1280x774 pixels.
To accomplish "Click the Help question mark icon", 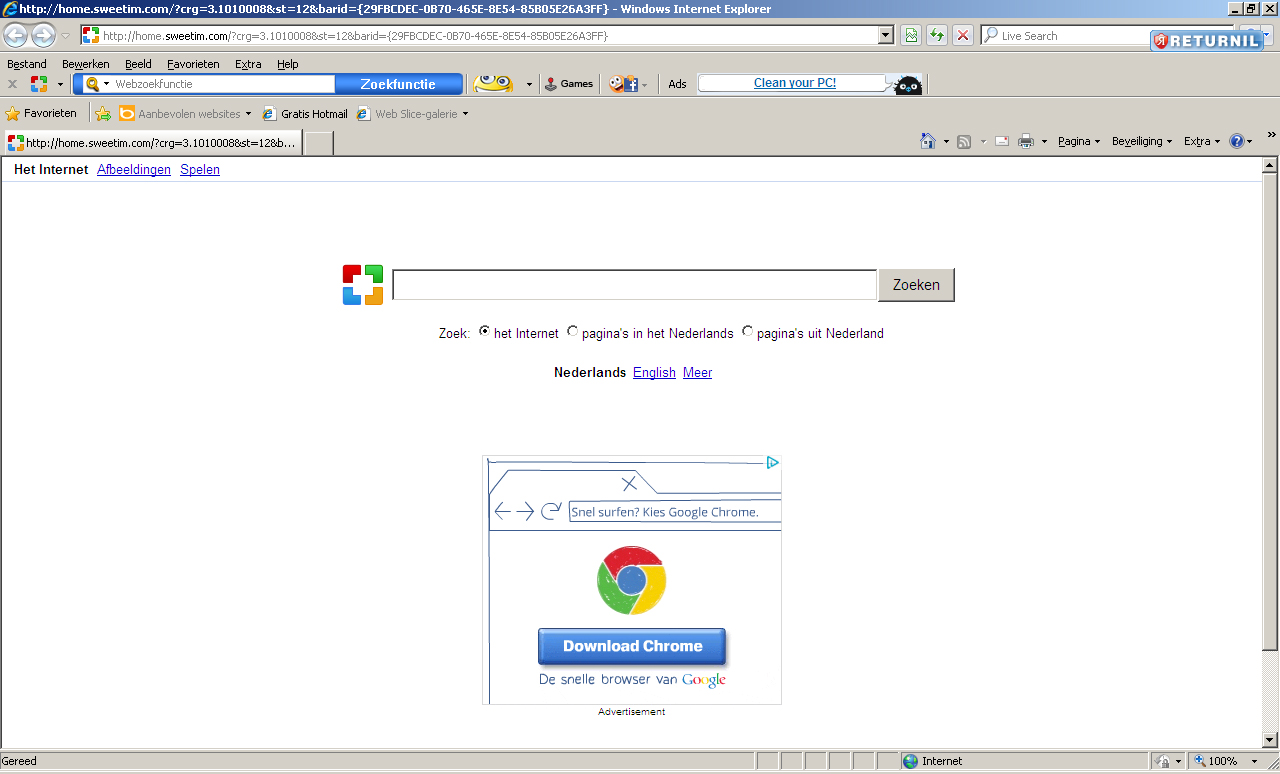I will coord(1236,142).
